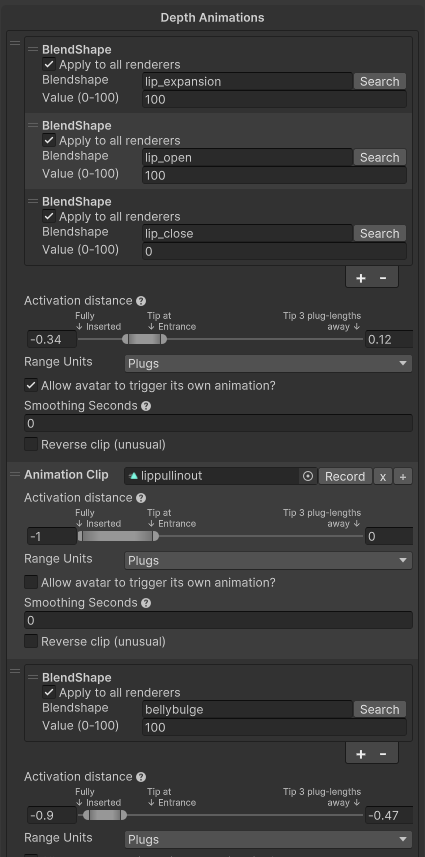Uncheck first Allow avatar to trigger its own animation
425x857 pixels.
pyautogui.click(x=31, y=385)
